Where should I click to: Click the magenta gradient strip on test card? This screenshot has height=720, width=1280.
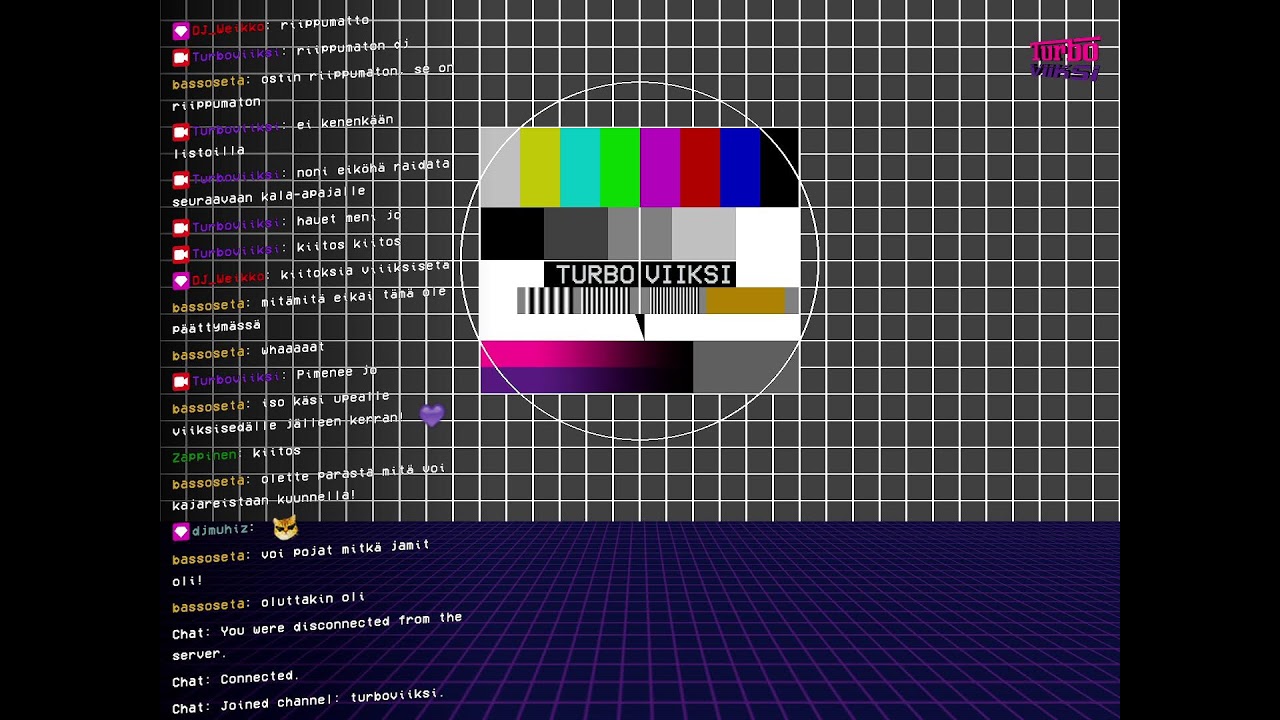[x=586, y=354]
